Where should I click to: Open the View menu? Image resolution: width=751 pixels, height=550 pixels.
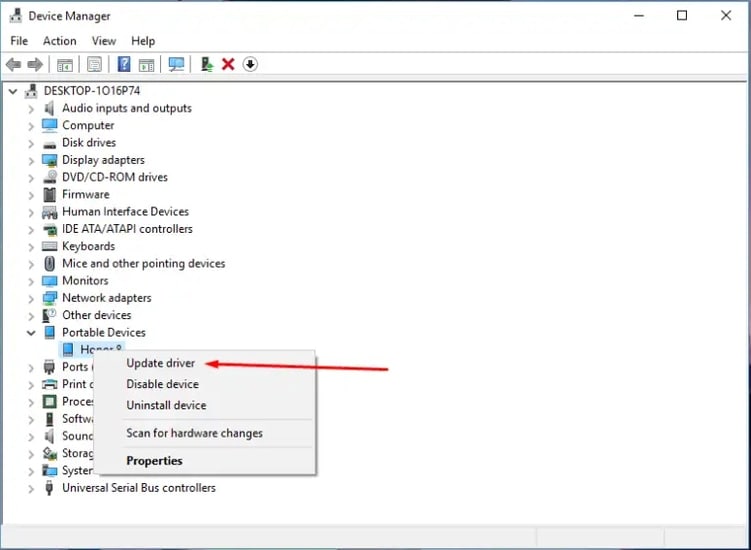pos(103,41)
